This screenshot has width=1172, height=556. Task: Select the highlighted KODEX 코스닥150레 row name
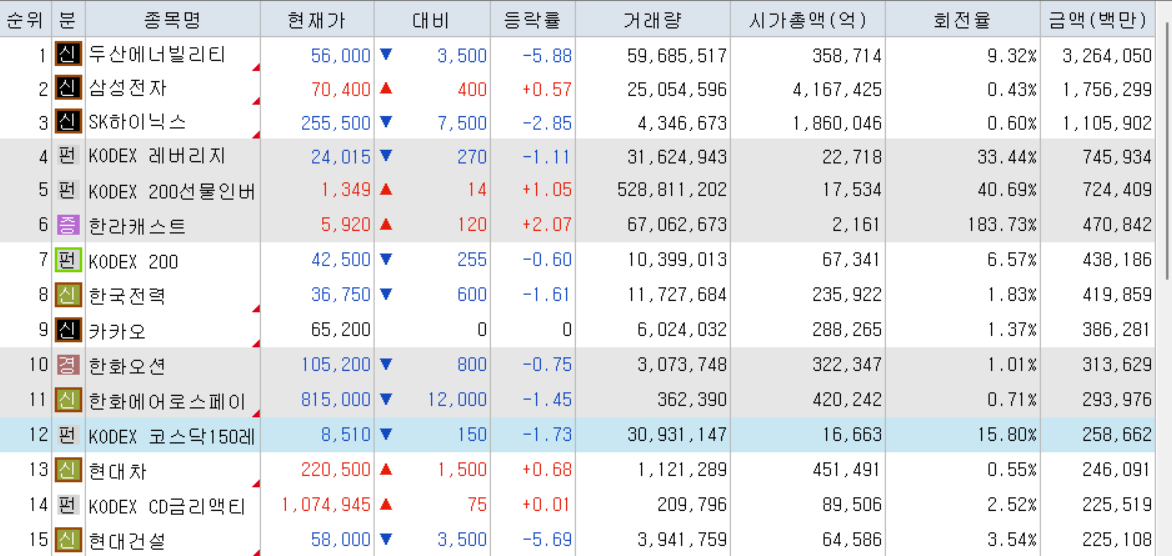tap(172, 436)
